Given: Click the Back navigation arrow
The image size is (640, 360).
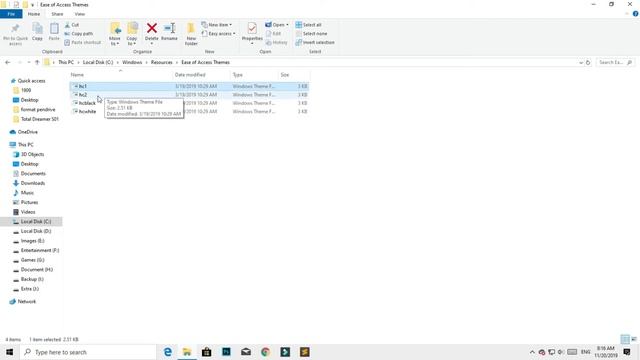Looking at the screenshot, I should pos(8,62).
